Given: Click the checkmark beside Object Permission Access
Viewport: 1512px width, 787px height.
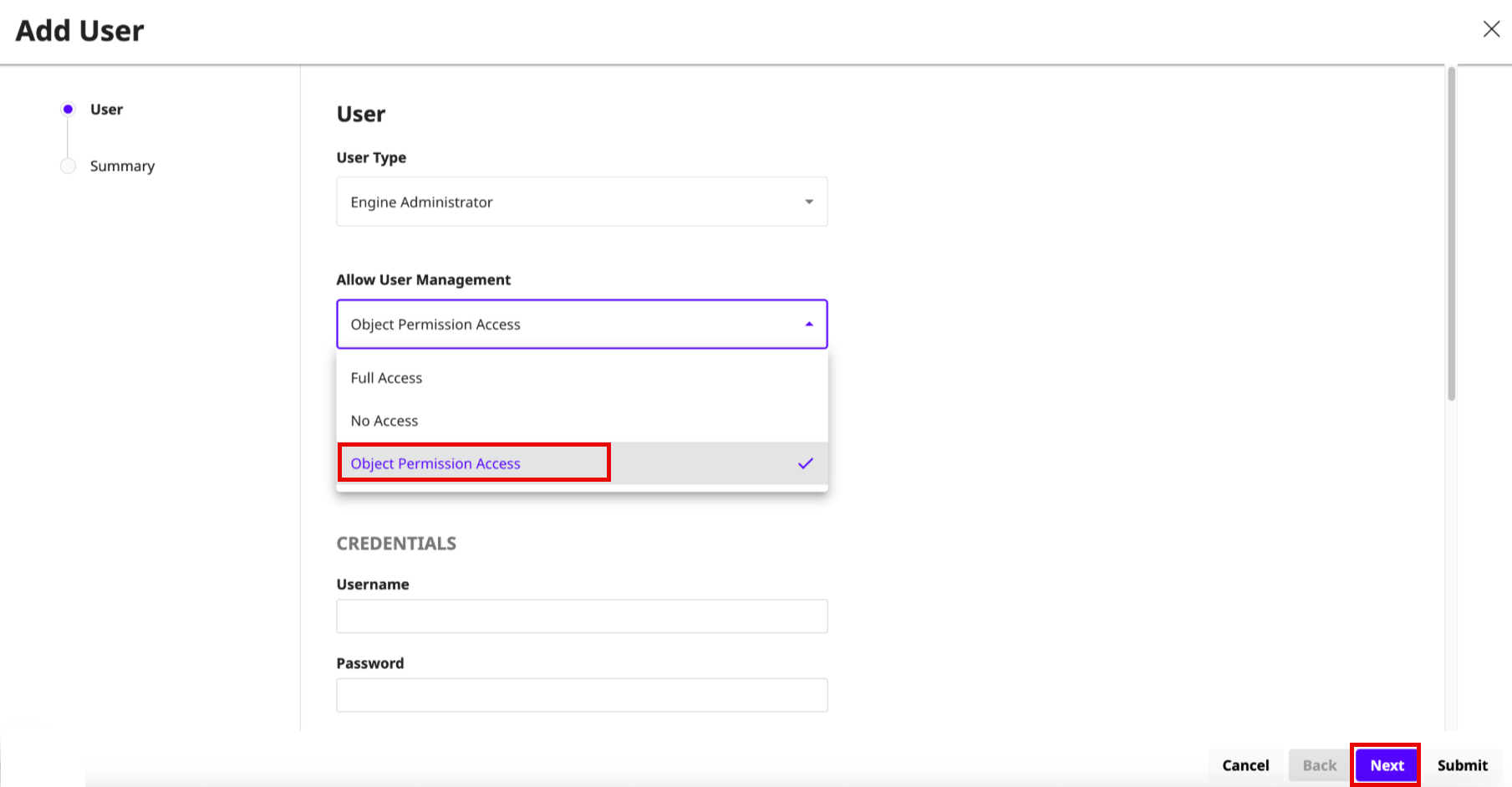Looking at the screenshot, I should (805, 462).
